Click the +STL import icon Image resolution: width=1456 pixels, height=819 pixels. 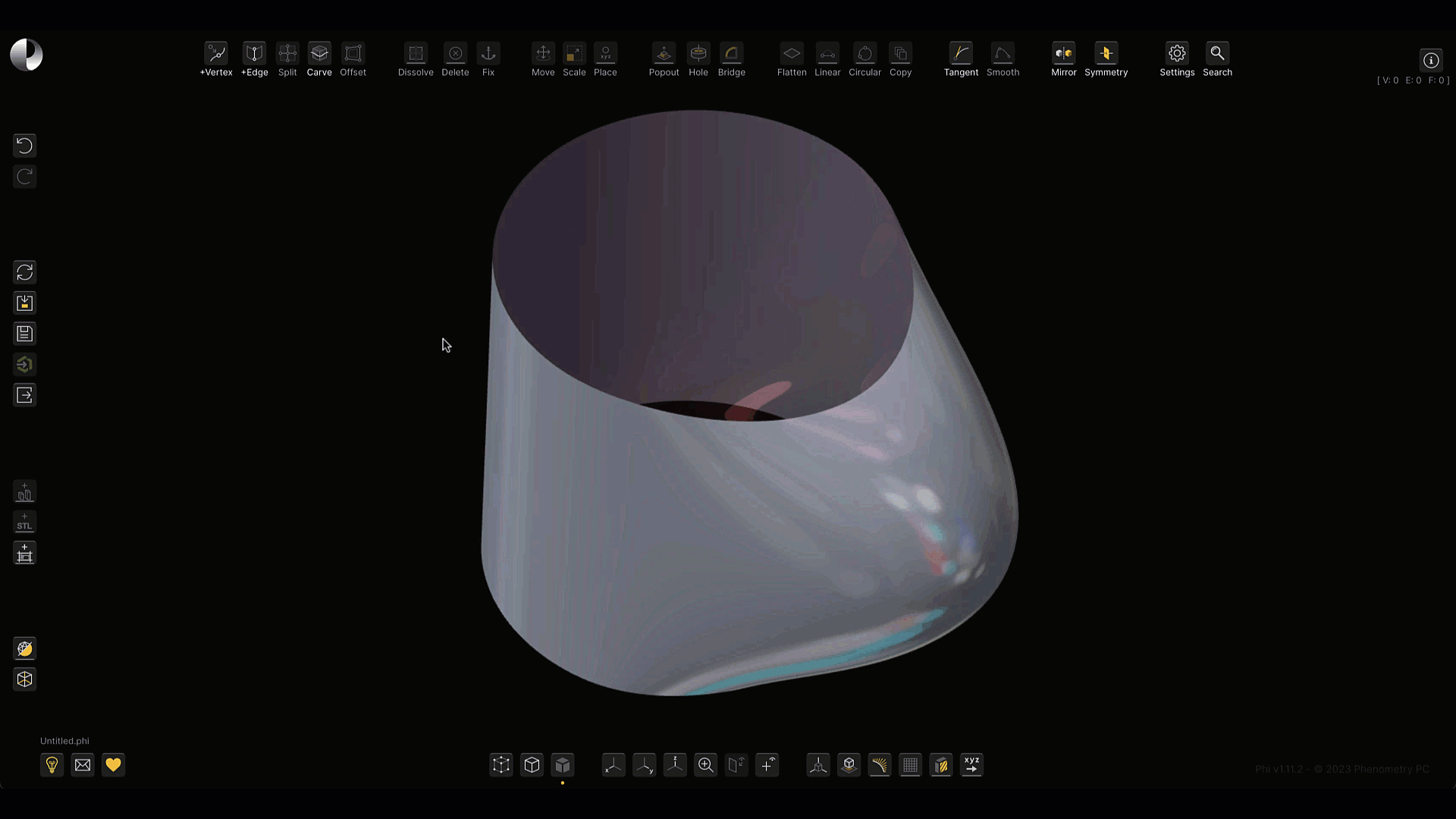[24, 522]
